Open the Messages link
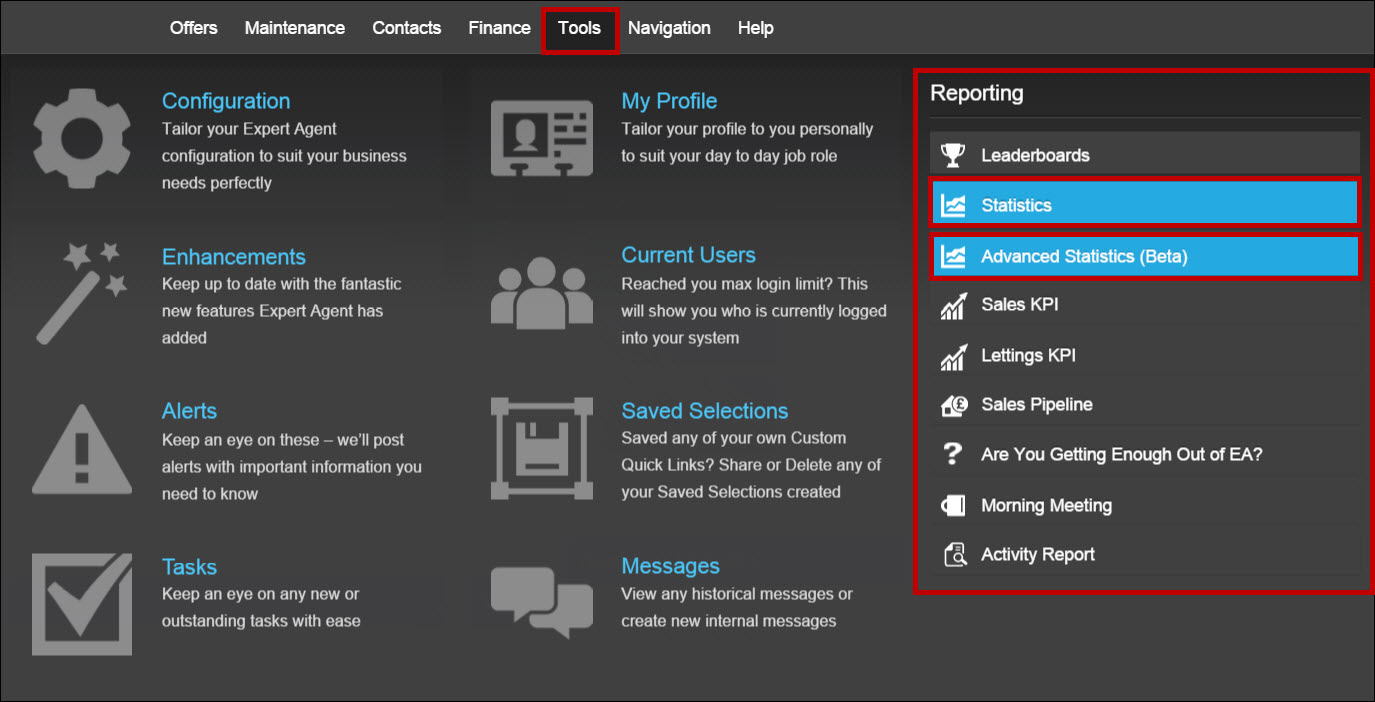This screenshot has height=702, width=1375. coord(670,566)
